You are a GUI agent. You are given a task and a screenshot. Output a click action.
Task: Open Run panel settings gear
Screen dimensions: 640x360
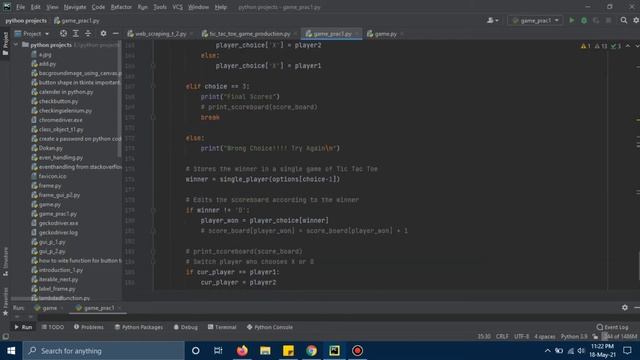(624, 307)
